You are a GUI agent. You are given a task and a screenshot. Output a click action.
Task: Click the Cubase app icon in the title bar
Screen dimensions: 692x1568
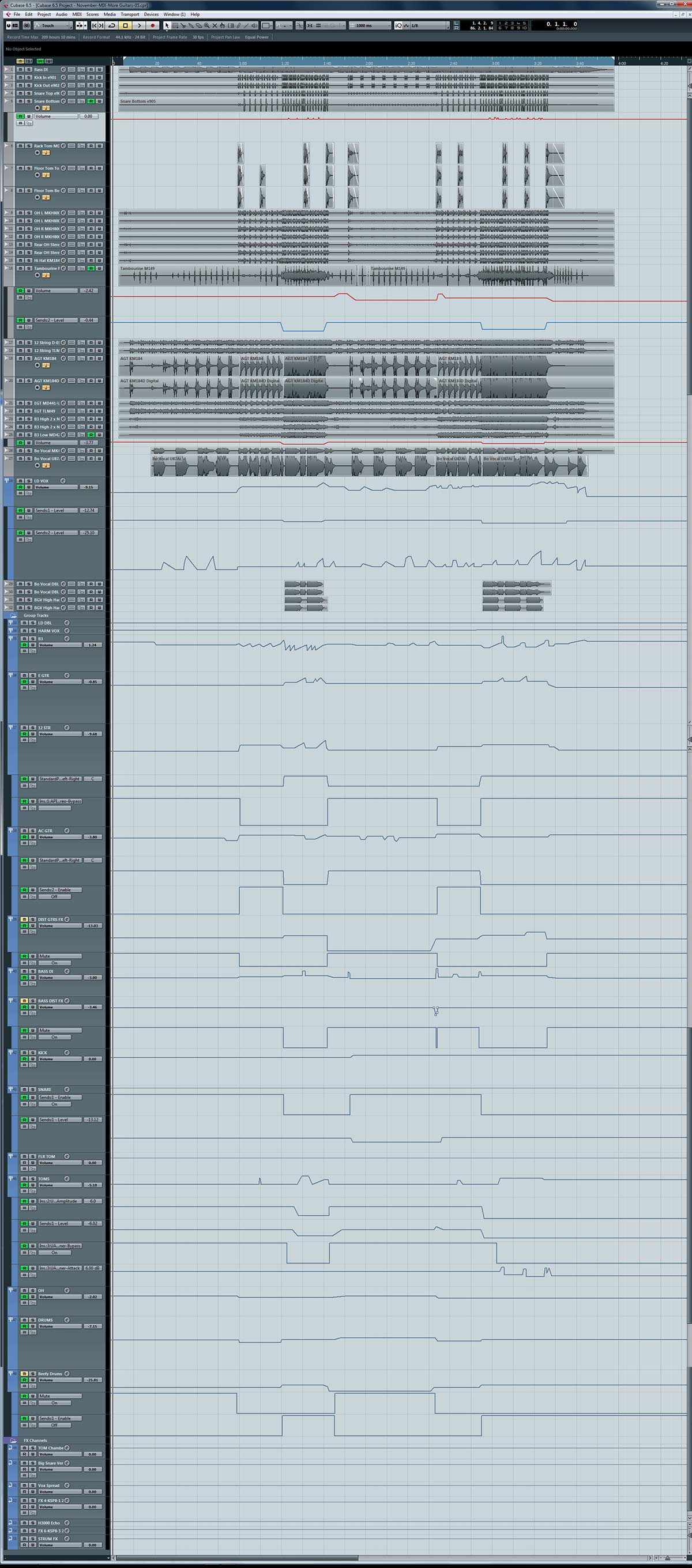[x=6, y=6]
